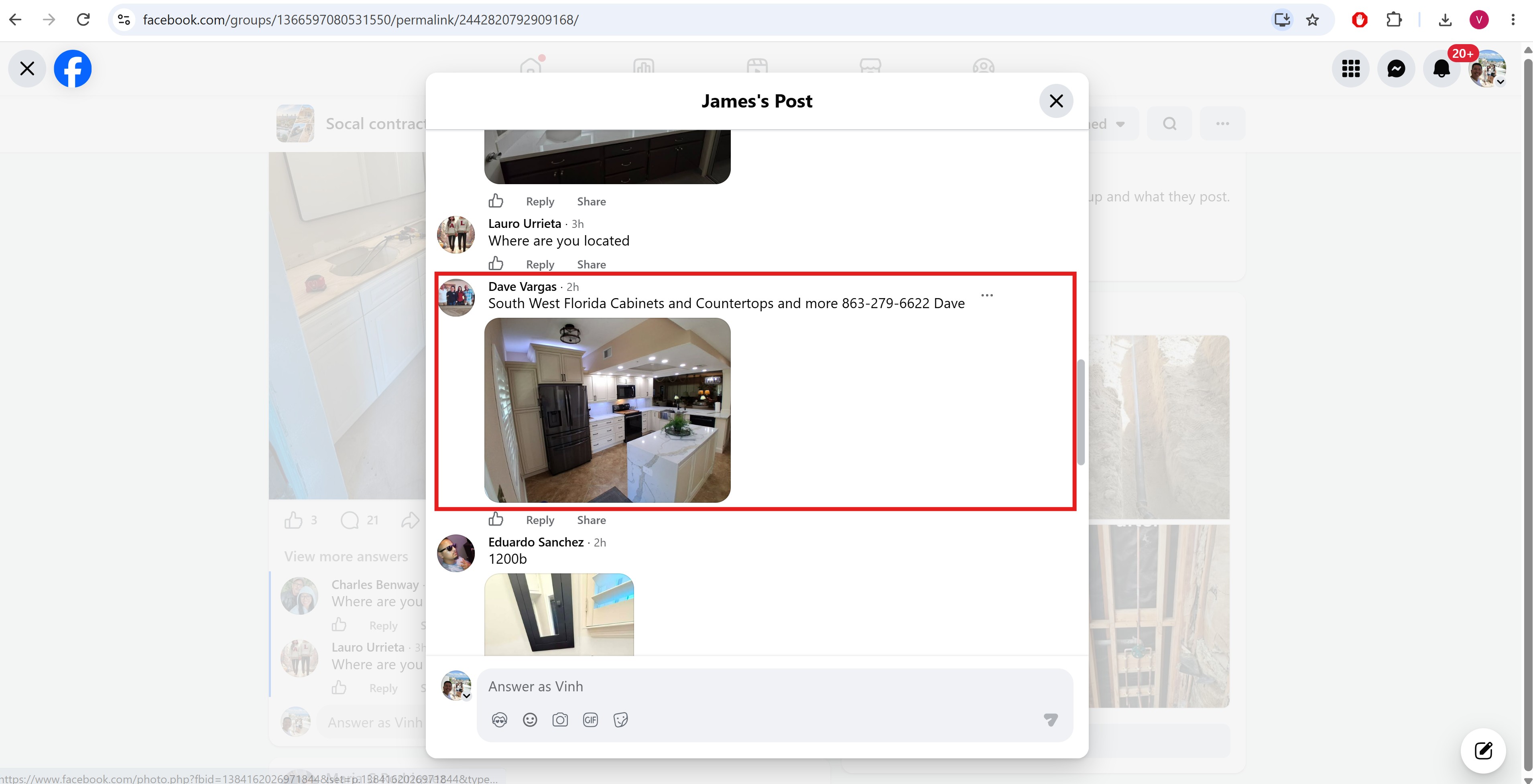
Task: Switch commenting identity via the answer-box avatar
Action: (x=456, y=685)
